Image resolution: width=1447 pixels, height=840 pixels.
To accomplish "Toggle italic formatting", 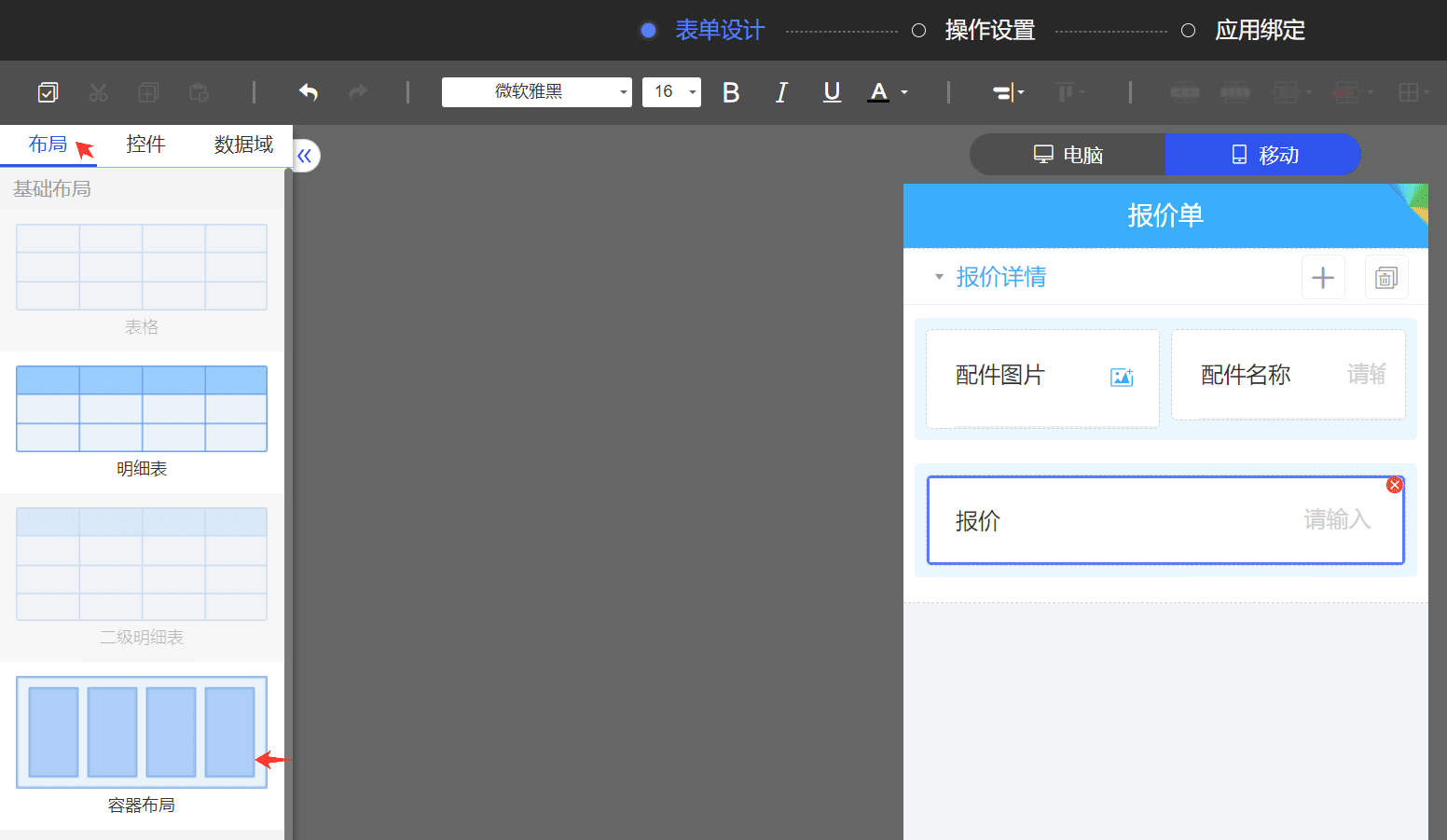I will (781, 91).
